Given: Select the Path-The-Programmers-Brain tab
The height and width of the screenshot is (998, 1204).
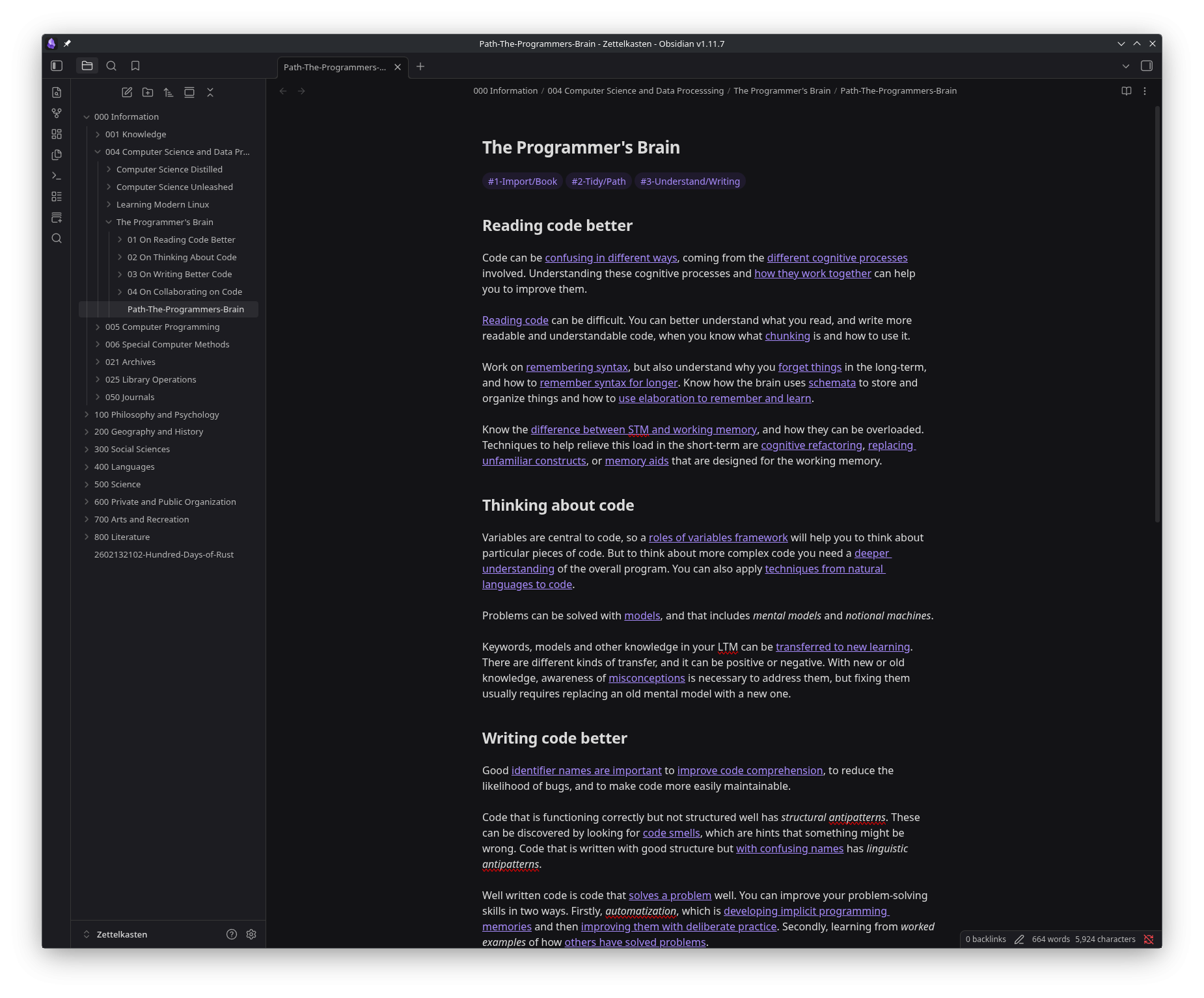Looking at the screenshot, I should coord(335,67).
